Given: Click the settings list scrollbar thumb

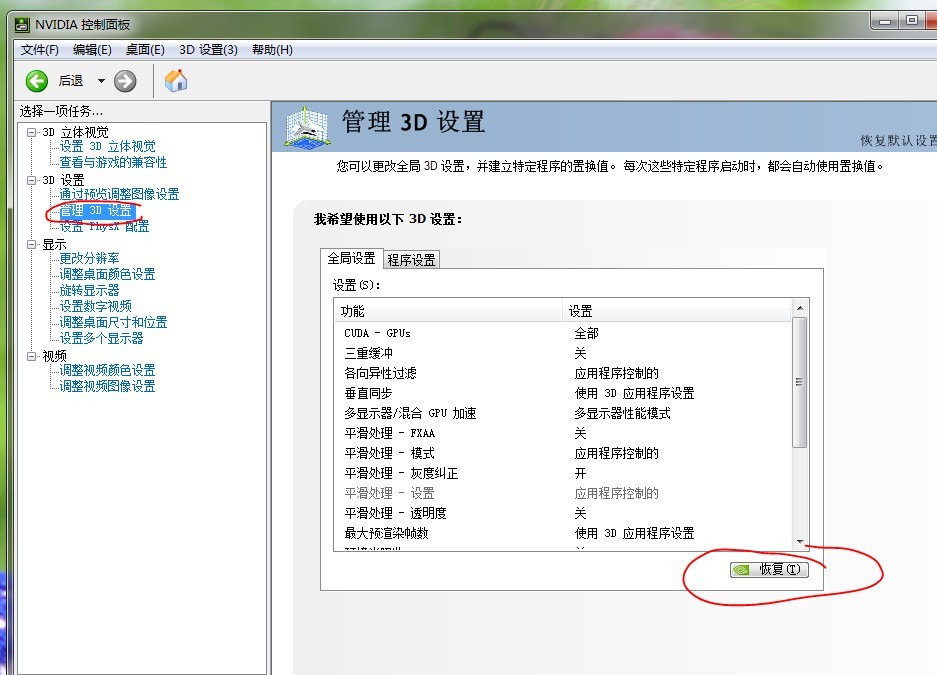Looking at the screenshot, I should tap(800, 382).
